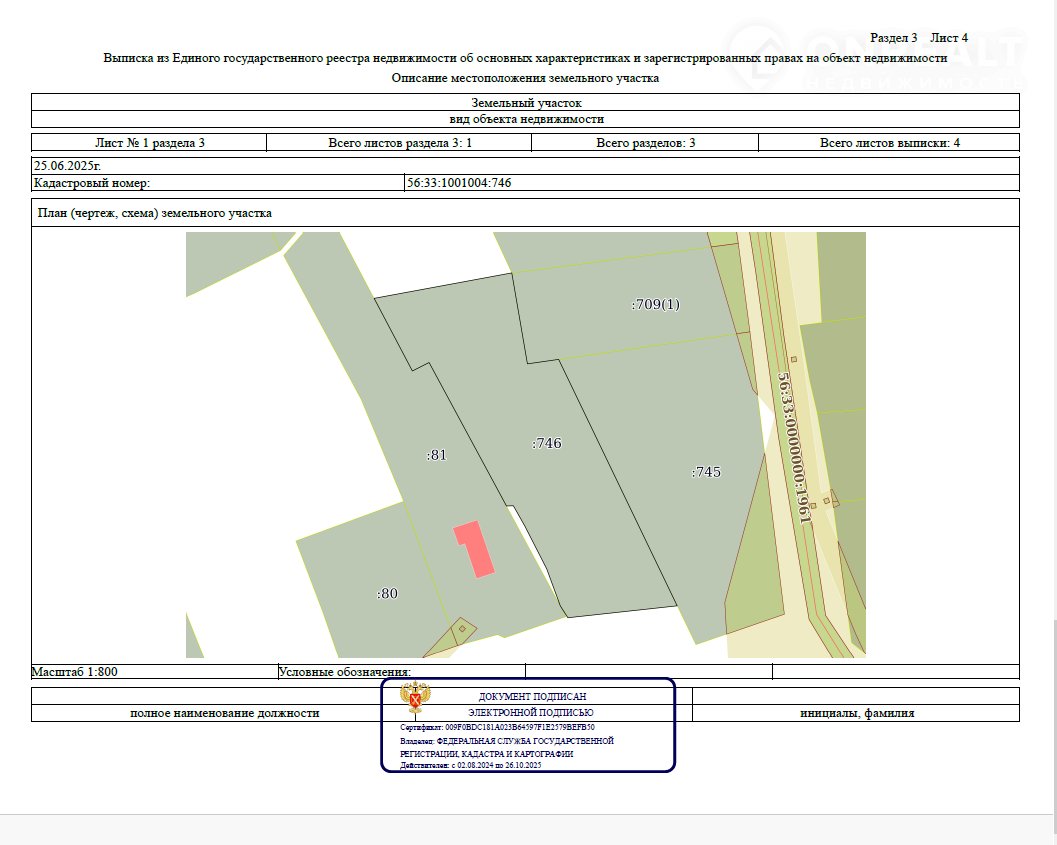This screenshot has height=845, width=1057.
Task: Select parcel label :709(1) on the map
Action: pos(655,304)
